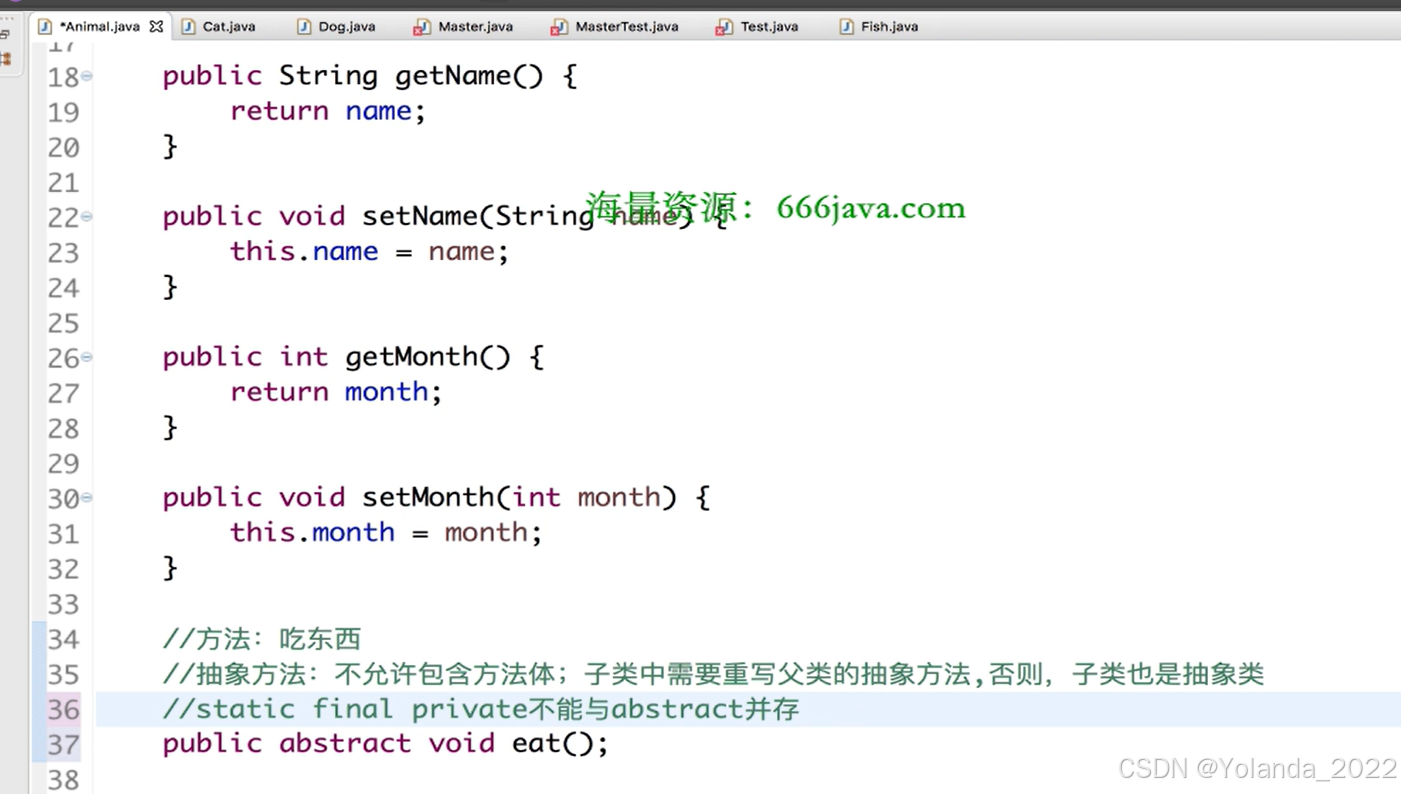1401x794 pixels.
Task: Click 'public void setMonth(int month) {' declaration
Action: point(436,497)
